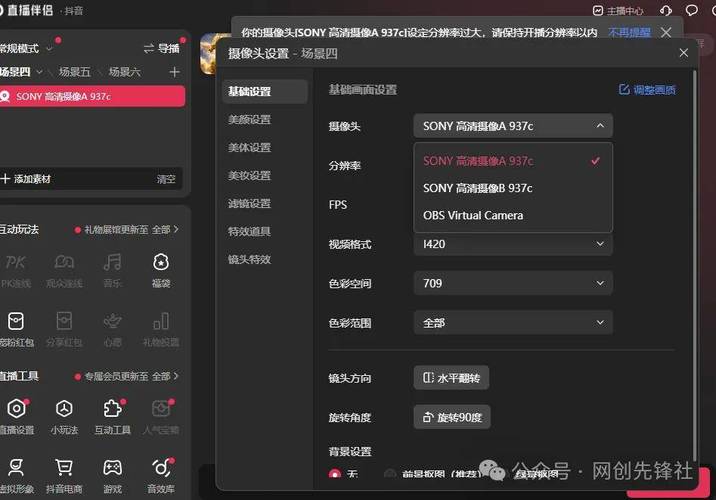
Task: Open the 福袋 lucky bag tool
Action: [160, 264]
